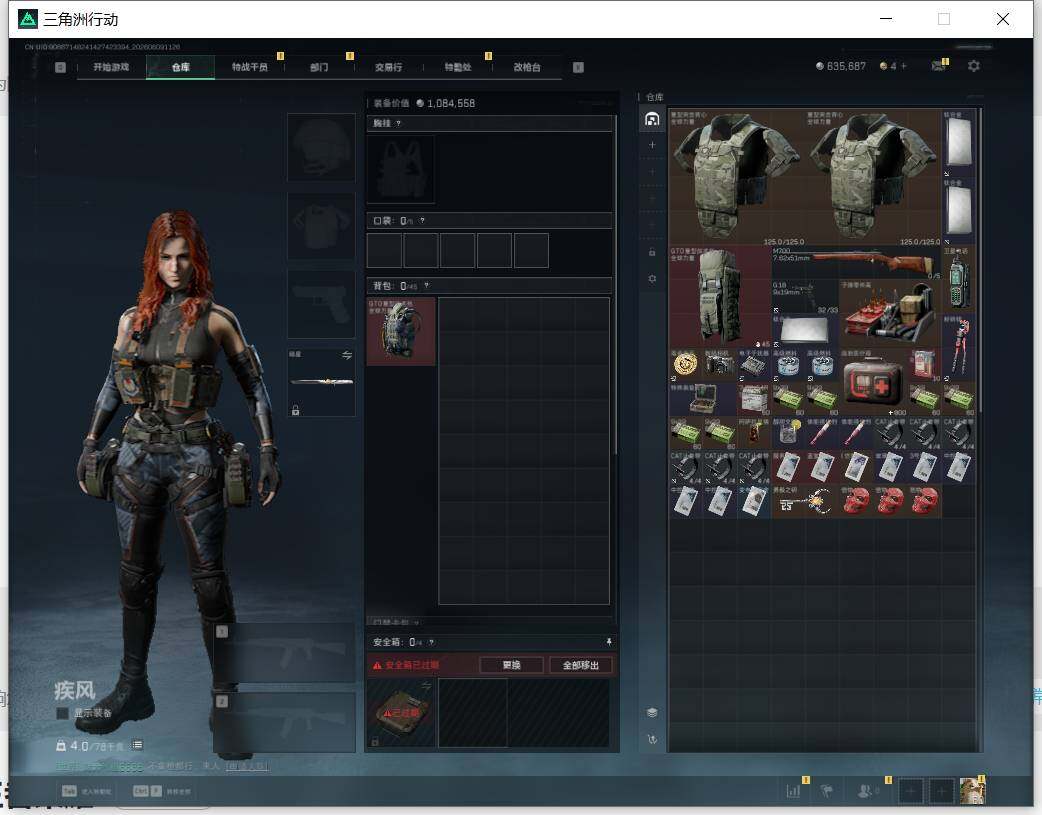Click the empty body armor equipment slot
The image size is (1042, 815).
[x=321, y=226]
